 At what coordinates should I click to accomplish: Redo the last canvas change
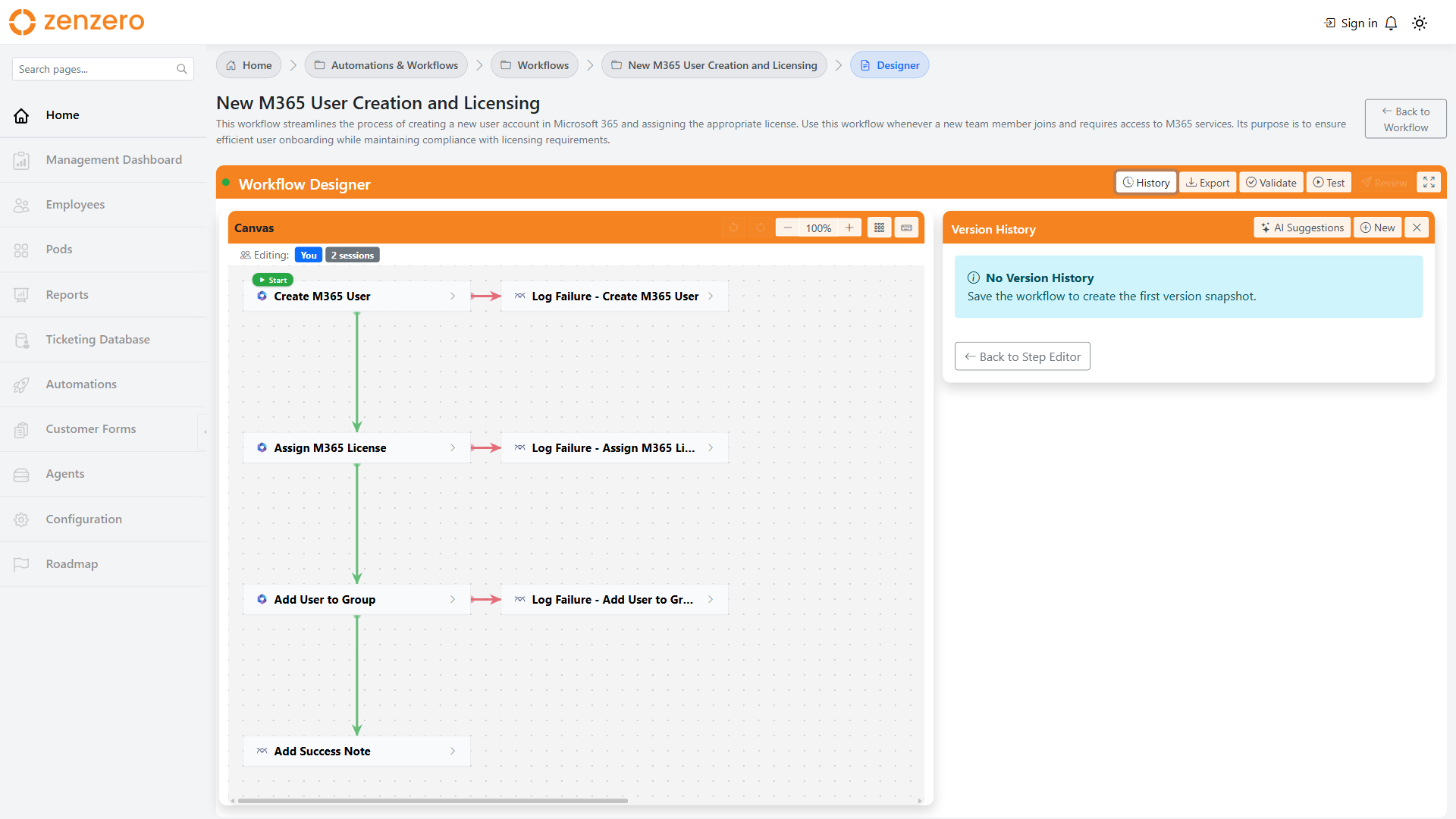pyautogui.click(x=760, y=227)
